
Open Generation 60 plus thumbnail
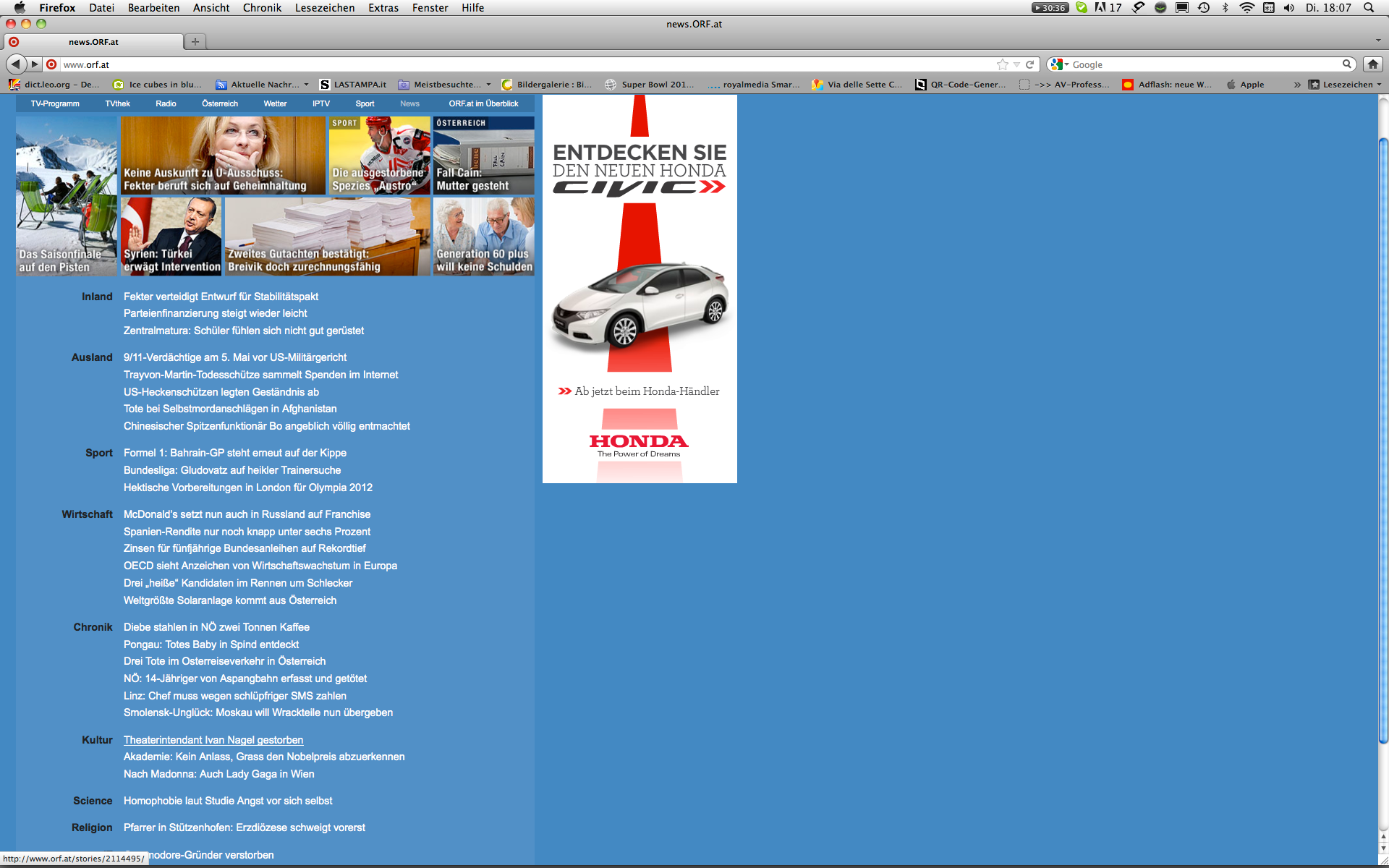click(x=484, y=237)
